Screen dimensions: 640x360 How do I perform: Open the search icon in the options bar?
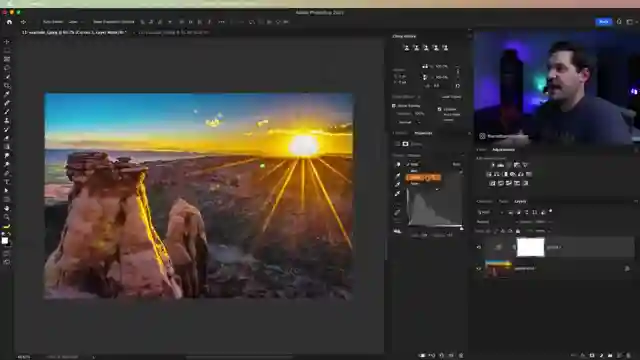pos(619,22)
